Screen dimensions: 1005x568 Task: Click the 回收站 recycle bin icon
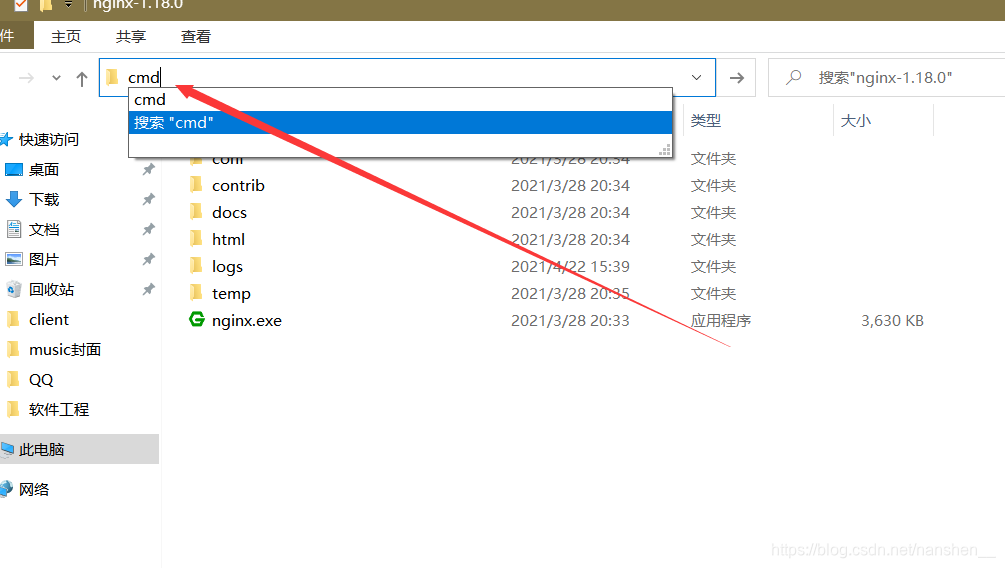pyautogui.click(x=13, y=289)
